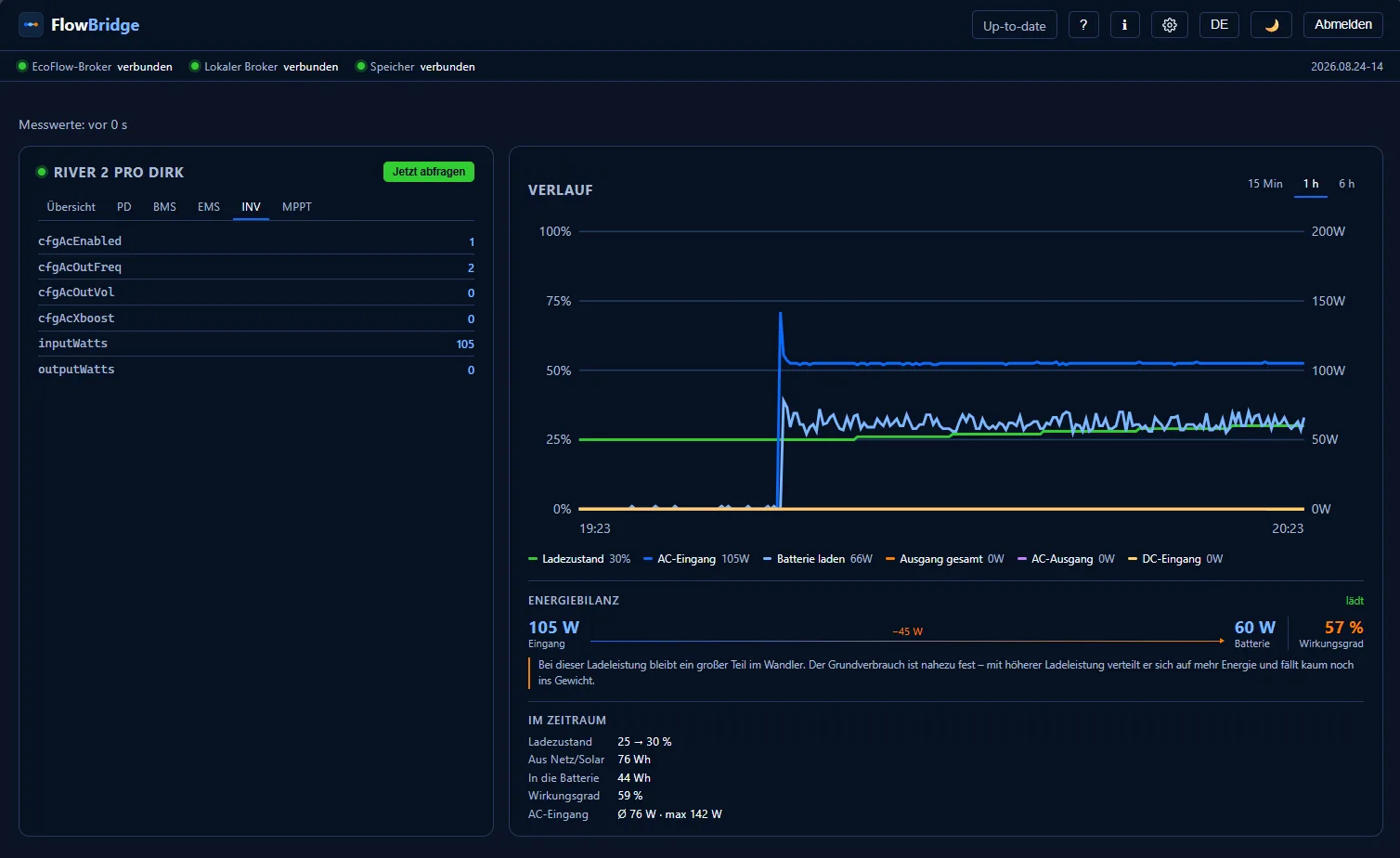The width and height of the screenshot is (1400, 858).
Task: Click the 60 W Batterie value
Action: click(x=1255, y=628)
